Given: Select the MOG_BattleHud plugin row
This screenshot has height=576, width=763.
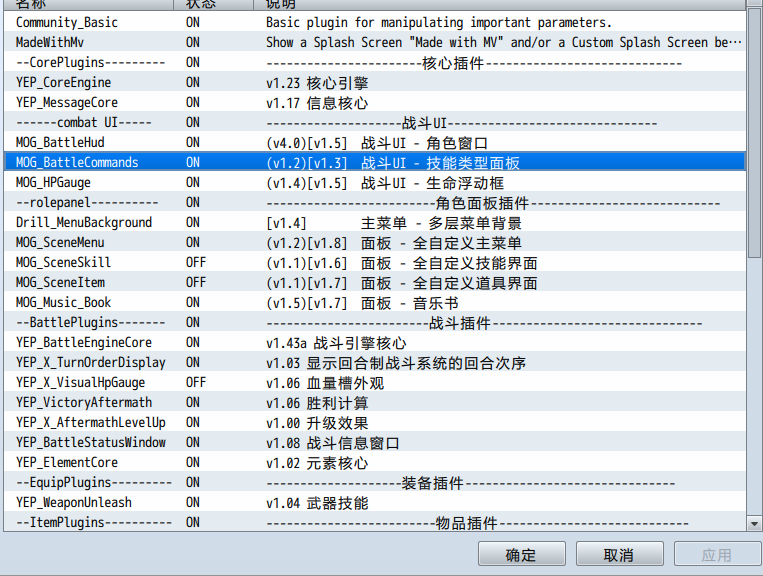Looking at the screenshot, I should coord(375,142).
